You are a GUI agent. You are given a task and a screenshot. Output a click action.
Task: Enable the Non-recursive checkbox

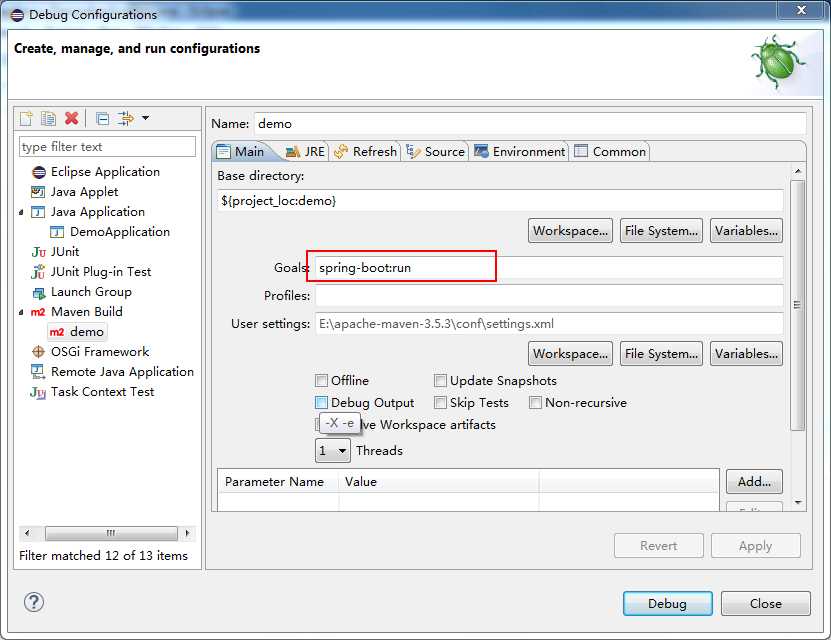coord(535,403)
